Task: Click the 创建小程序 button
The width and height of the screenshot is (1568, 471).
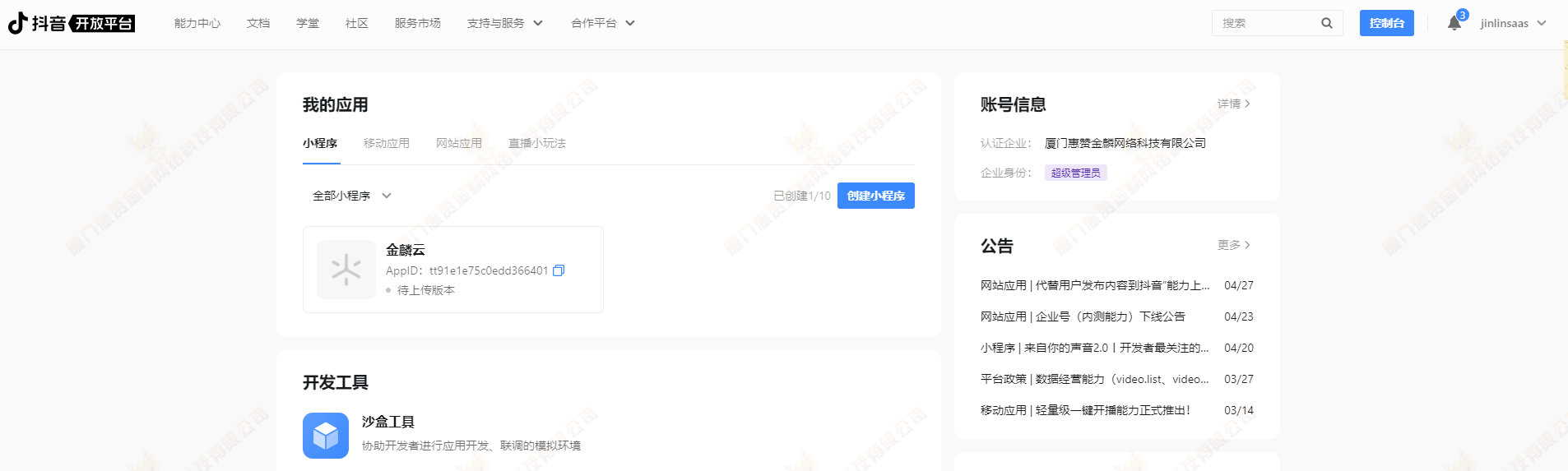Action: (876, 196)
